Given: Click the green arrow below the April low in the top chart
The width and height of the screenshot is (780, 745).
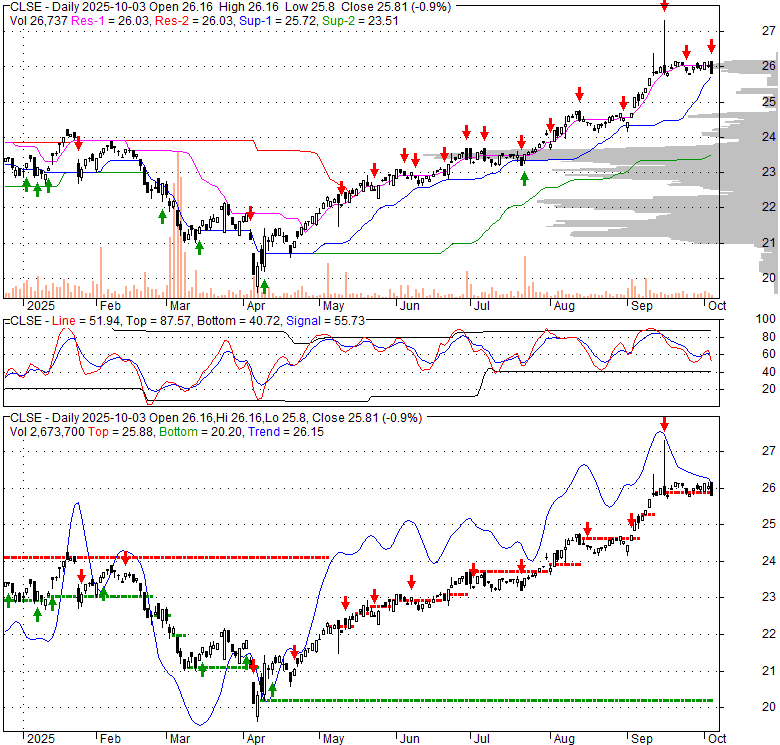Looking at the screenshot, I should pos(264,287).
